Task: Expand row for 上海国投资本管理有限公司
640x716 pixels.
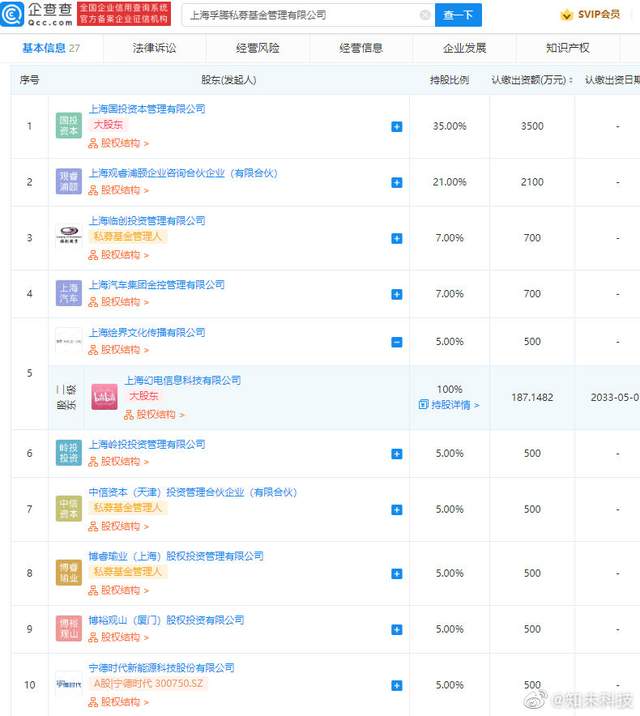Action: point(397,127)
